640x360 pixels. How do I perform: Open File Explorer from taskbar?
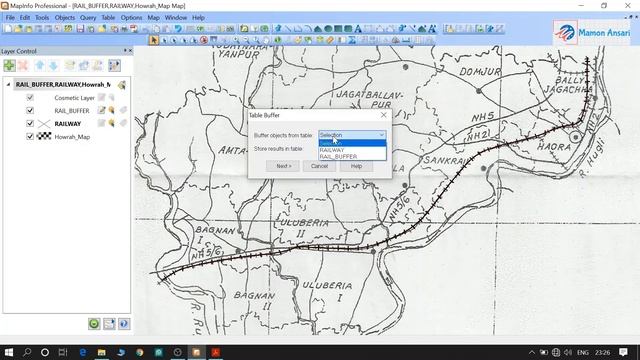coord(102,352)
